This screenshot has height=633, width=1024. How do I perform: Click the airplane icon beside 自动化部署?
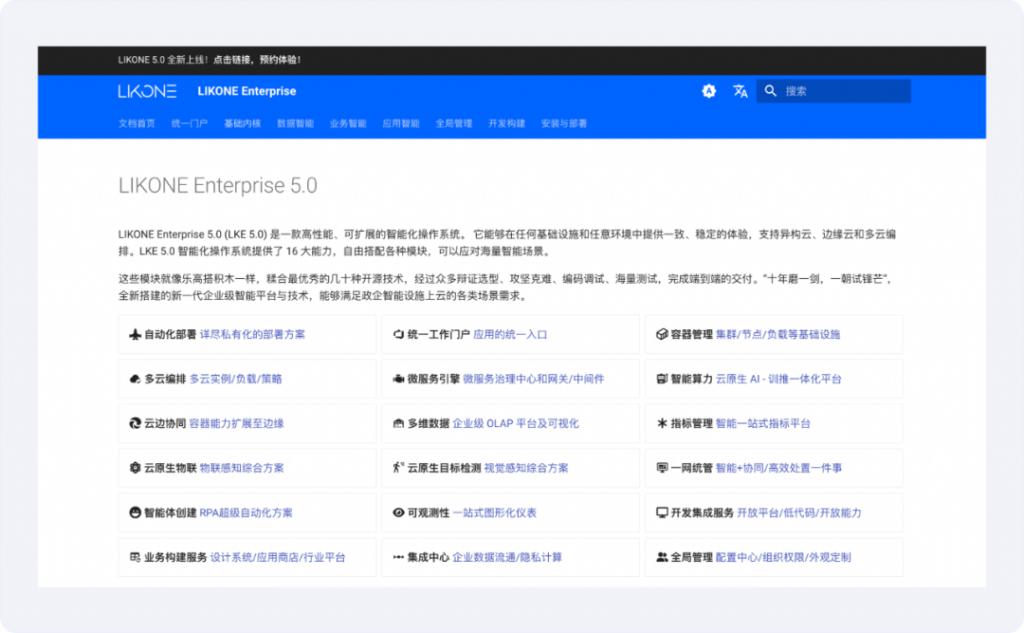[135, 334]
